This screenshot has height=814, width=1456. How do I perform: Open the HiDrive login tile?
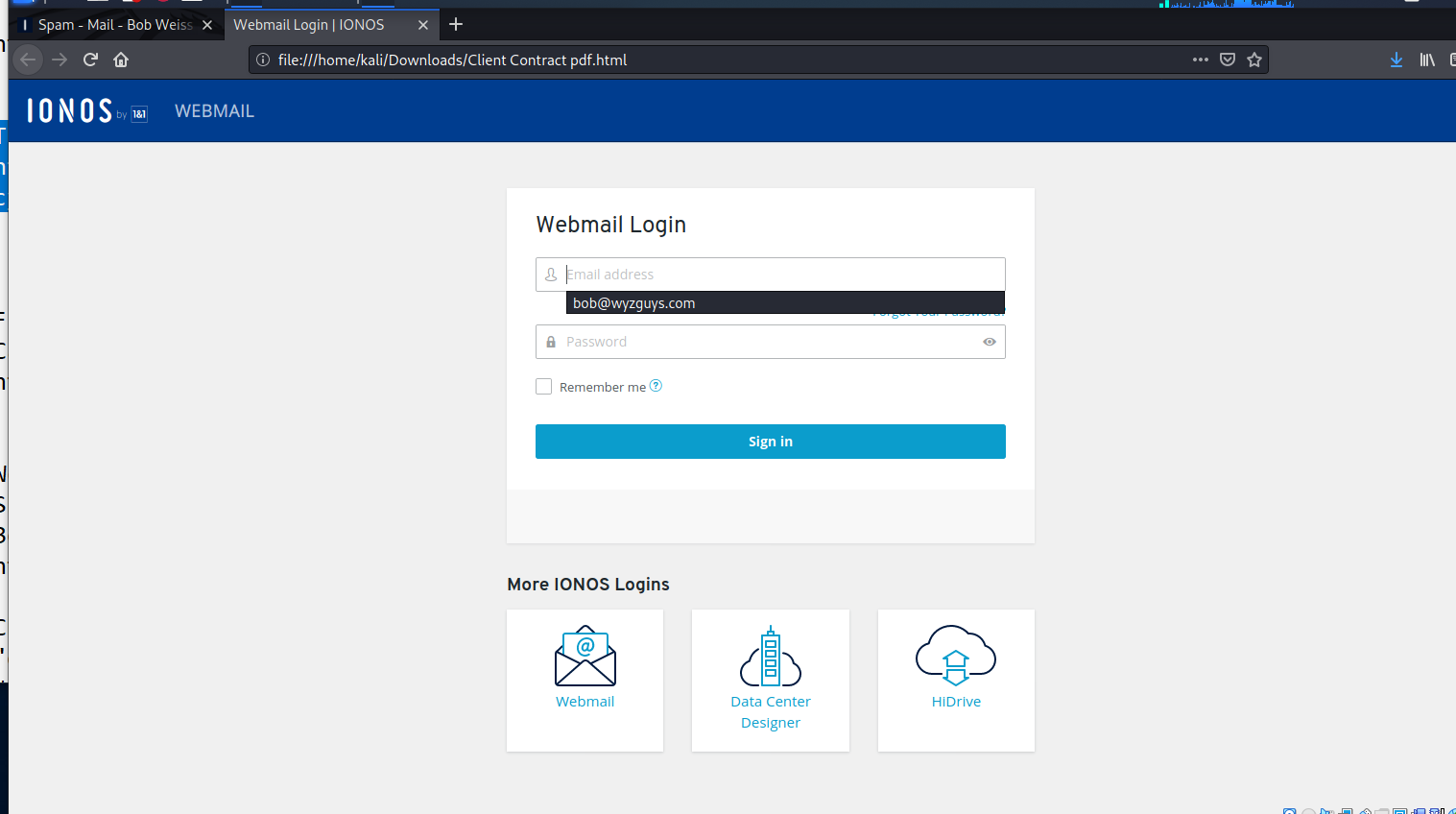[956, 680]
